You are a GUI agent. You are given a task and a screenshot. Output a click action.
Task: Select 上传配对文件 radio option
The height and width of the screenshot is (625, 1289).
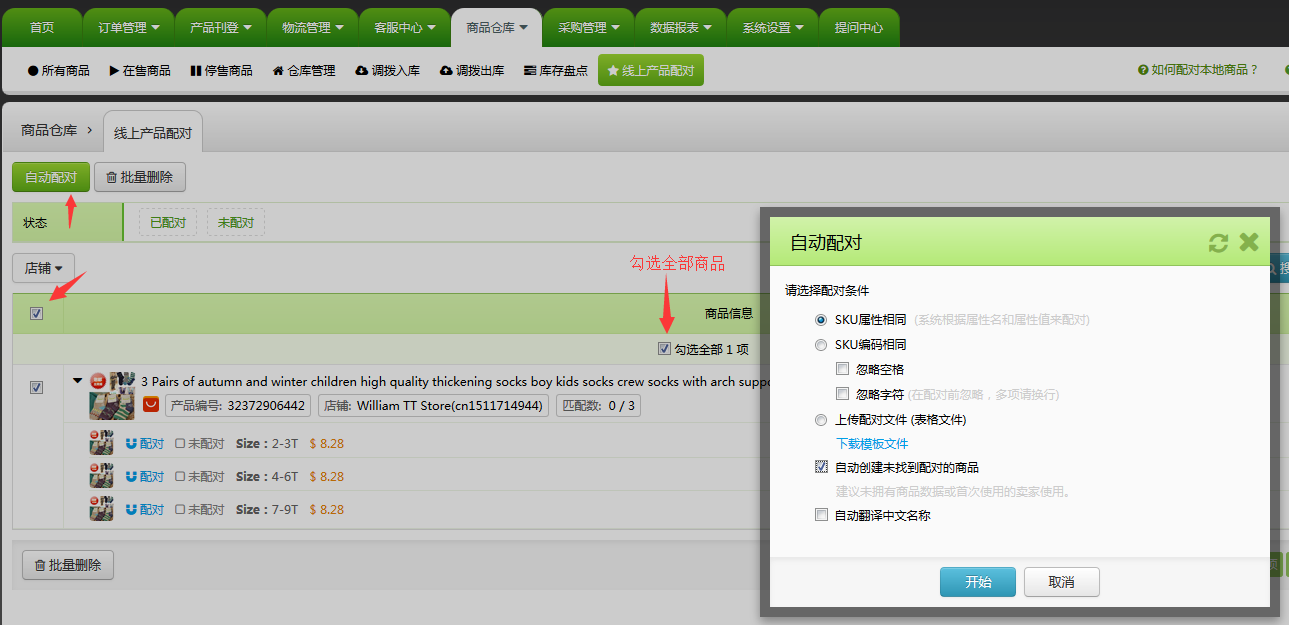click(821, 420)
